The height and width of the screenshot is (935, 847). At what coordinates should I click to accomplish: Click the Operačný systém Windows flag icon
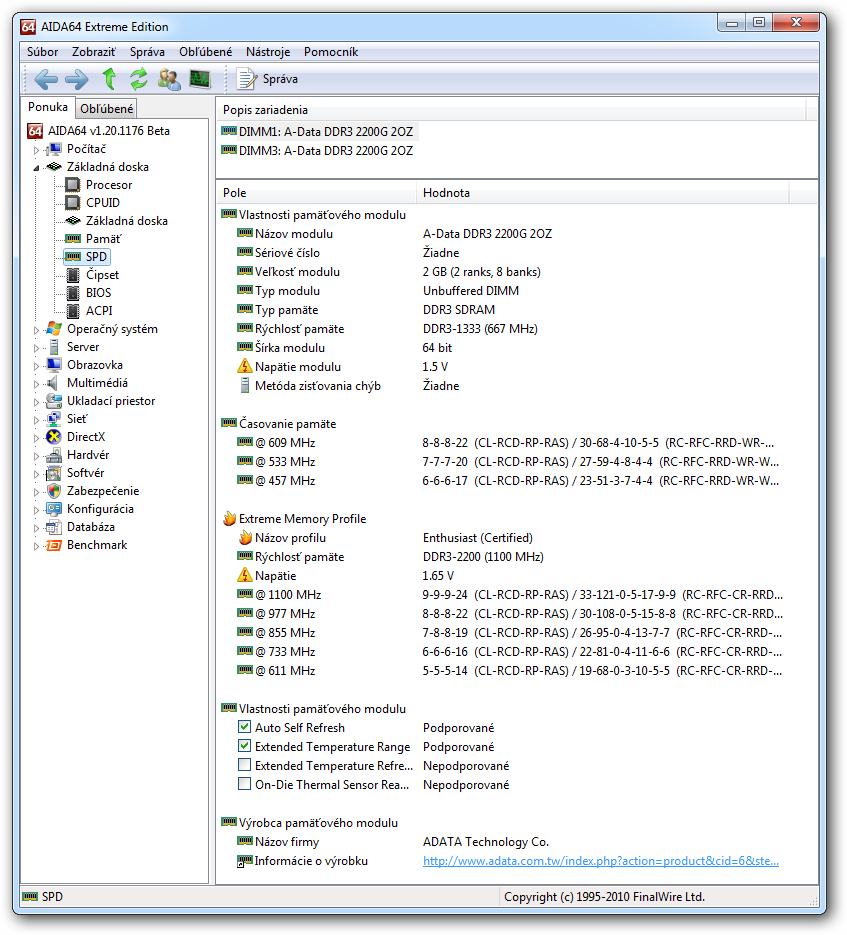coord(54,329)
